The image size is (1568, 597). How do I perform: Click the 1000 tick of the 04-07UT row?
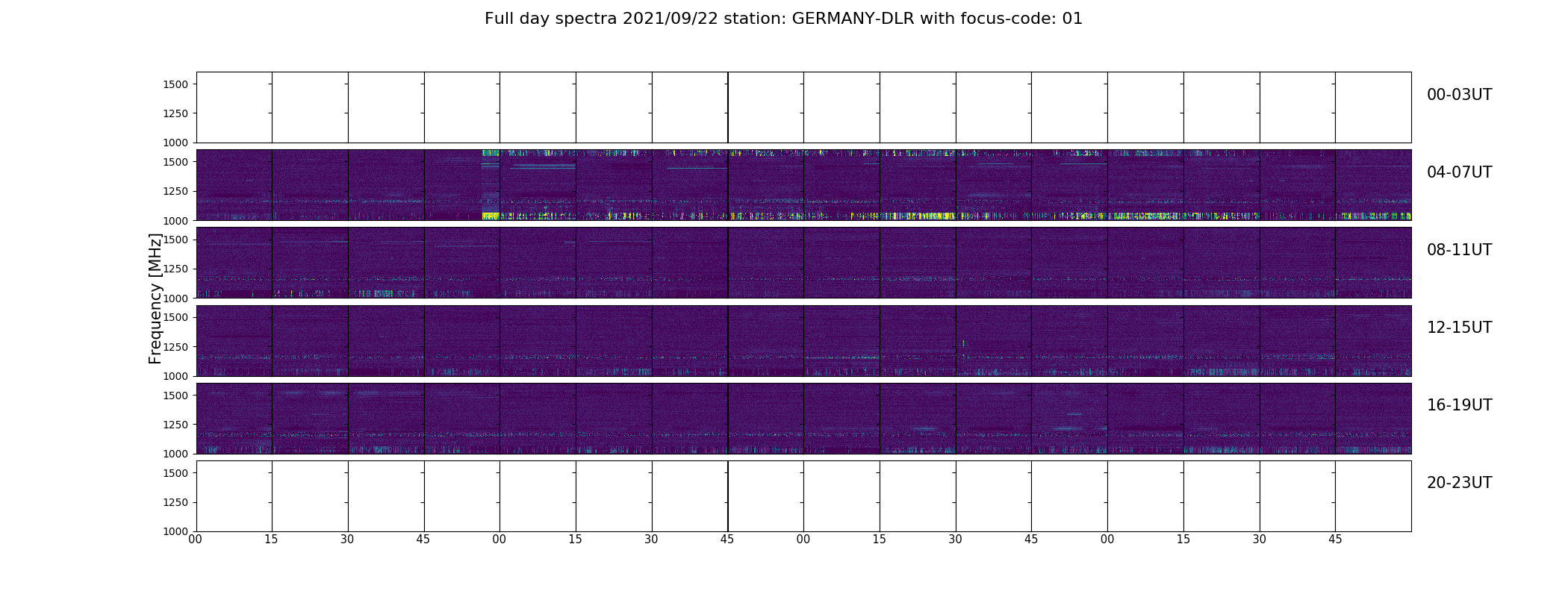point(175,220)
